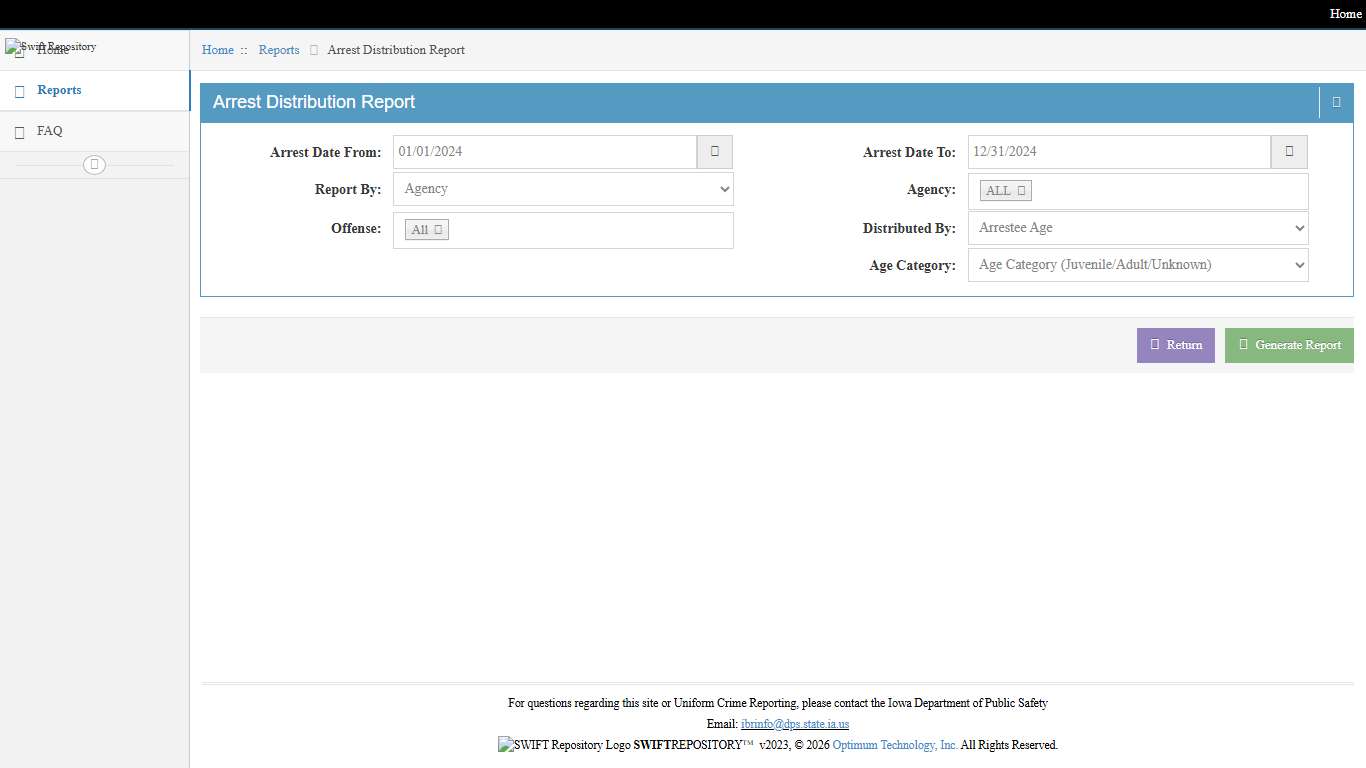Click the purple Return button
Screen dimensions: 1366x768
(x=1175, y=345)
